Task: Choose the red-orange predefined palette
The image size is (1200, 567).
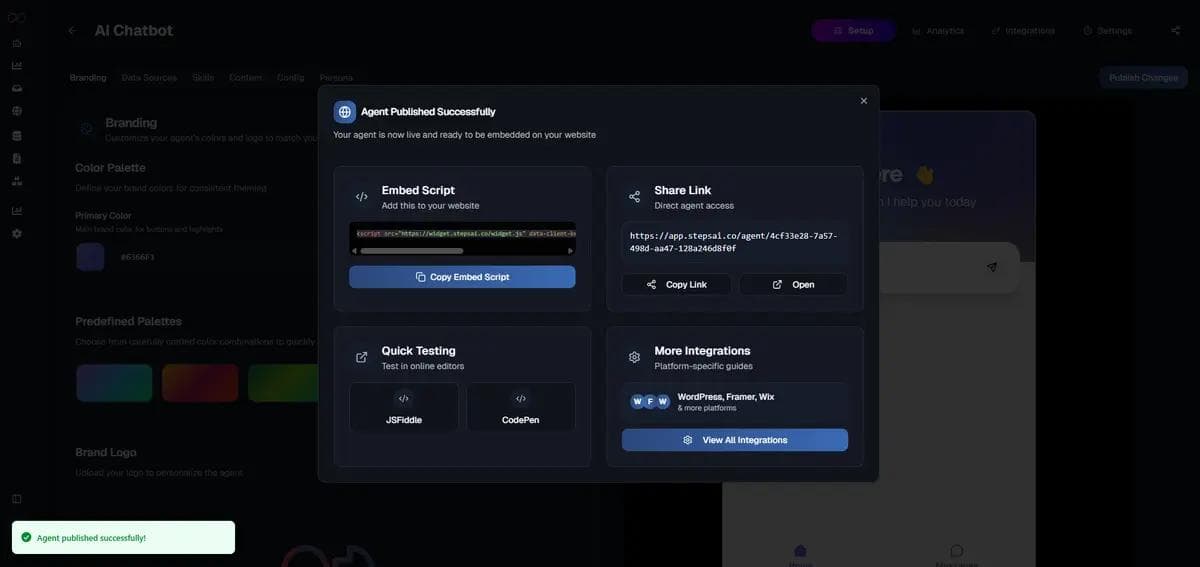Action: coord(200,383)
